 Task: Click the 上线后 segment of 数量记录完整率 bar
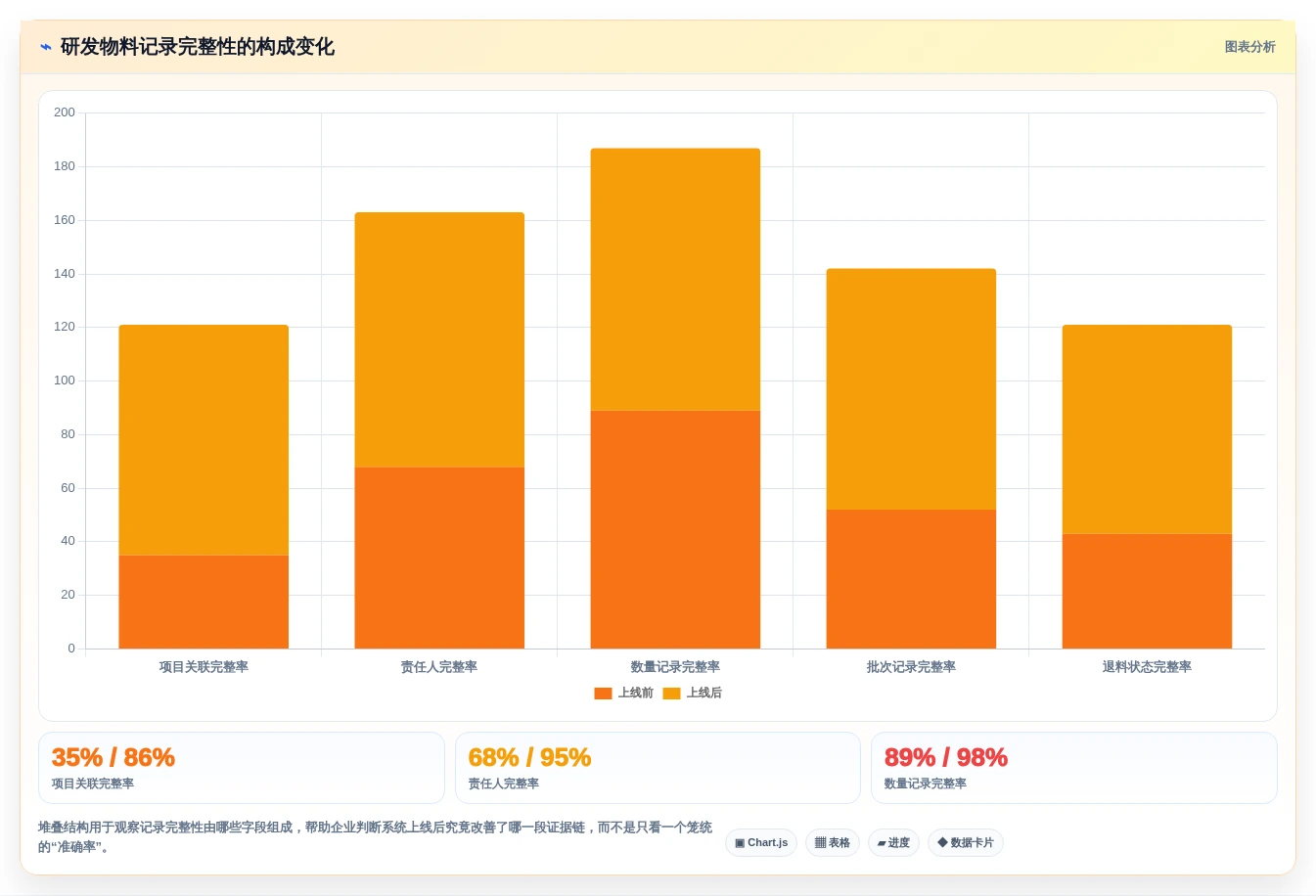click(x=675, y=280)
